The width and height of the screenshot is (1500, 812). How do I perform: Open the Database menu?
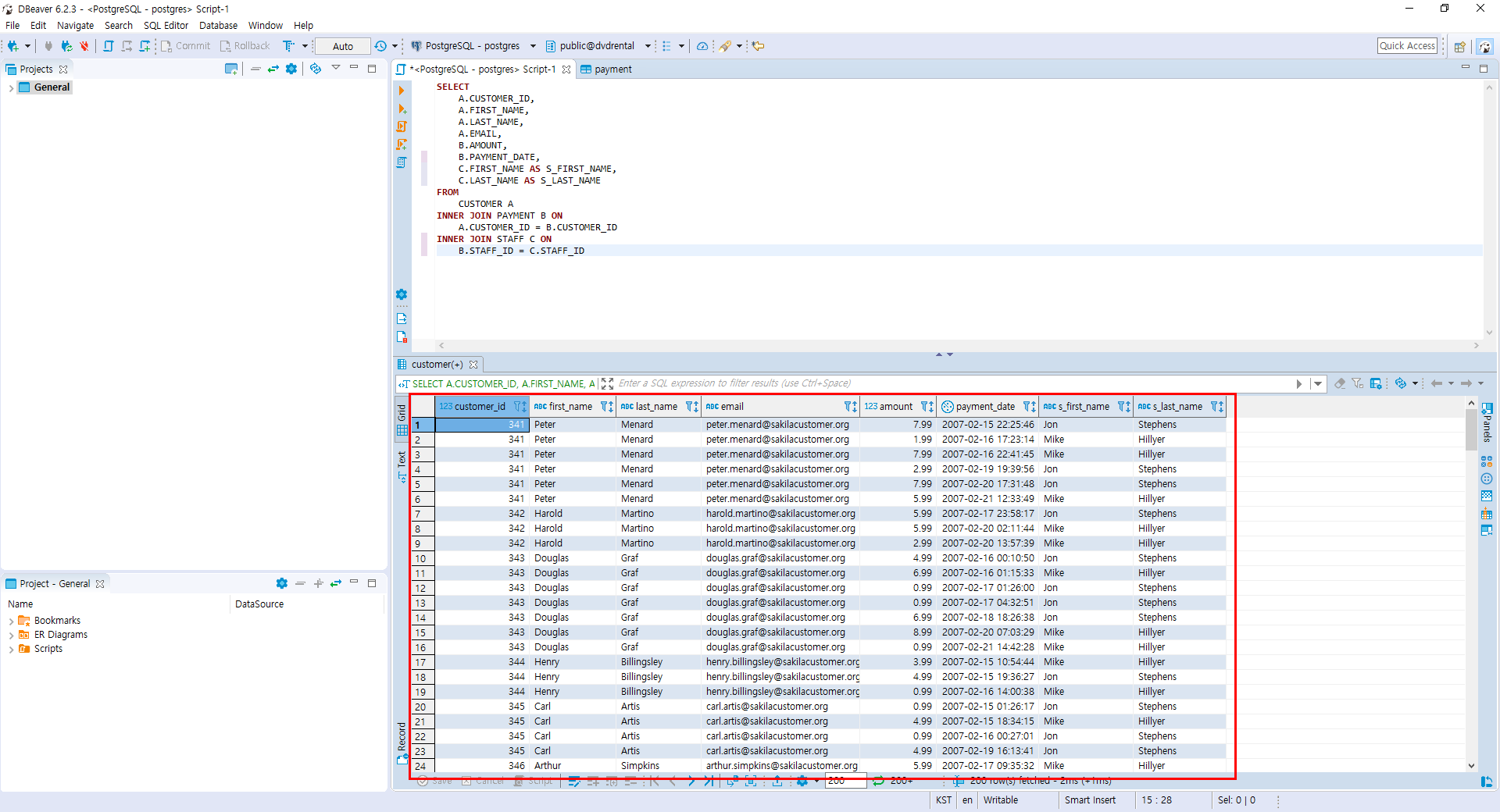[x=218, y=26]
